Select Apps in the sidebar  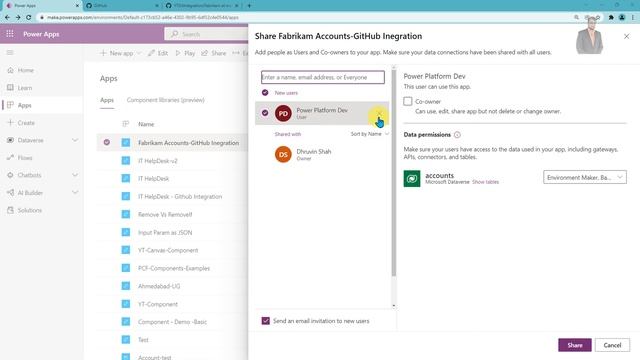tap(24, 105)
